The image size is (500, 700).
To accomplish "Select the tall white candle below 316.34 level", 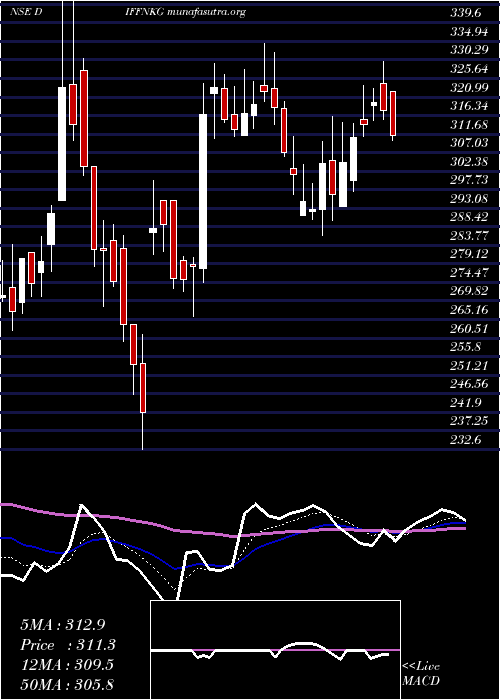I will click(203, 191).
